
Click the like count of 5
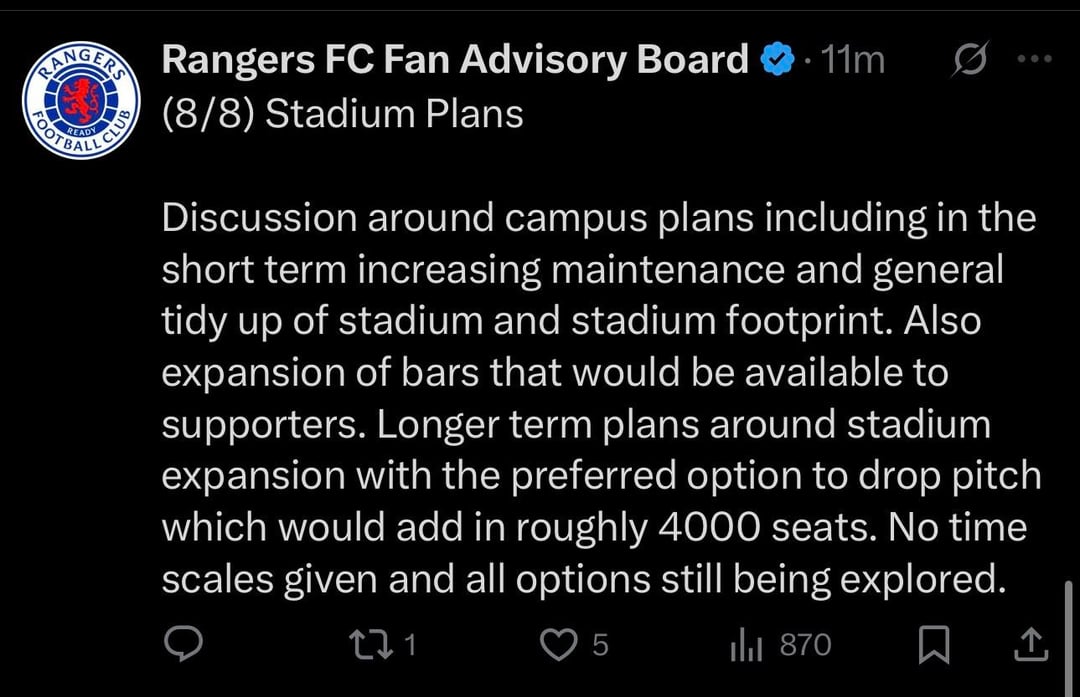[x=600, y=646]
